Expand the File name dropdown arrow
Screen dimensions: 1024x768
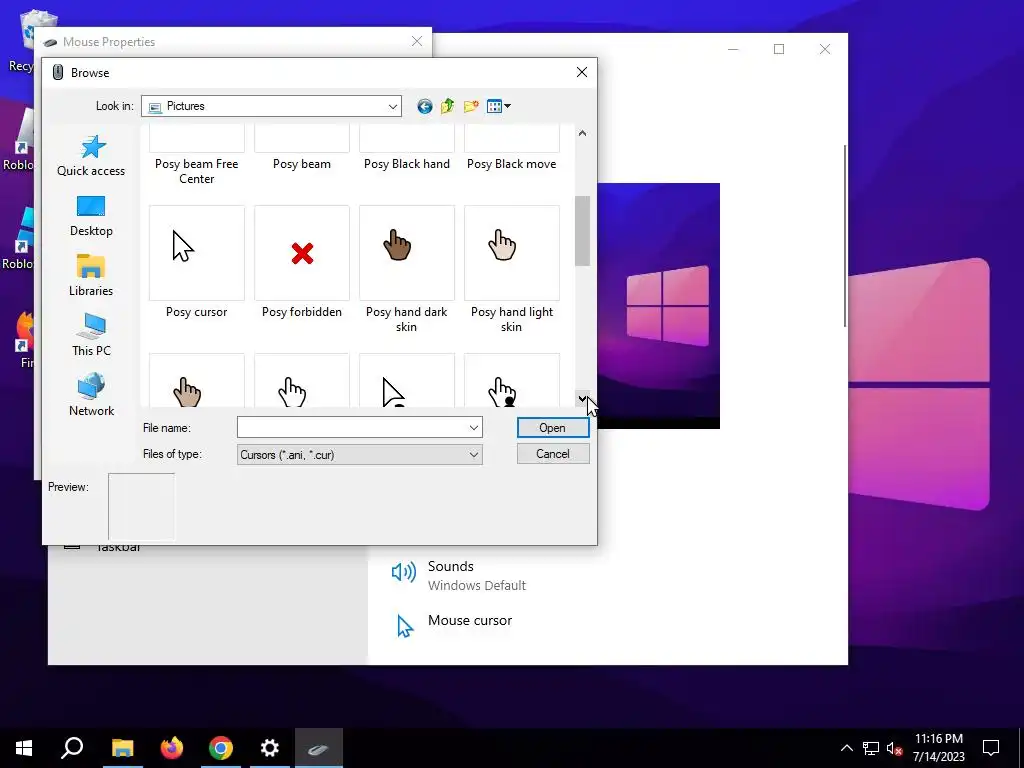click(x=473, y=428)
